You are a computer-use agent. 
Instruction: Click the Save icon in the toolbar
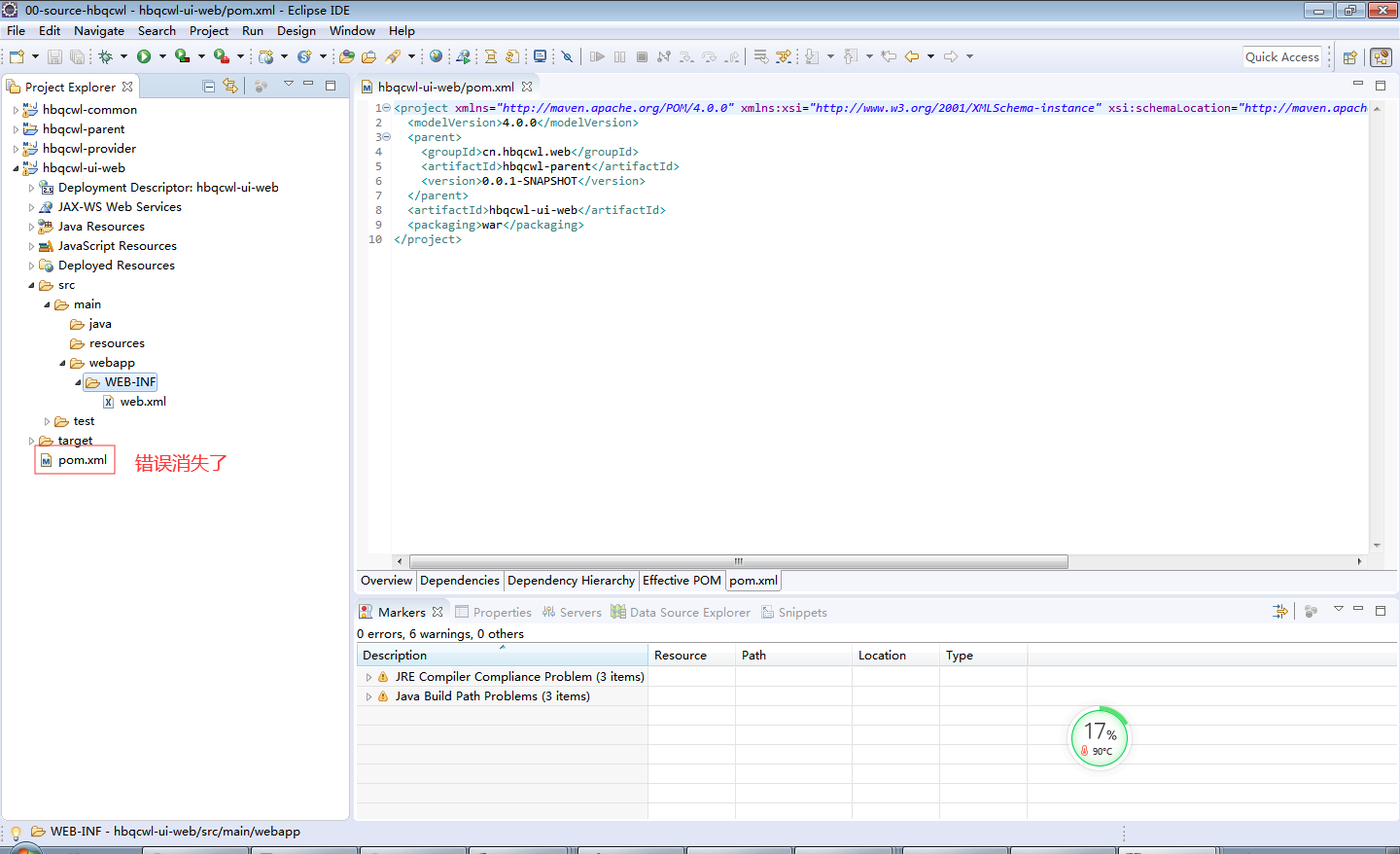(x=54, y=56)
